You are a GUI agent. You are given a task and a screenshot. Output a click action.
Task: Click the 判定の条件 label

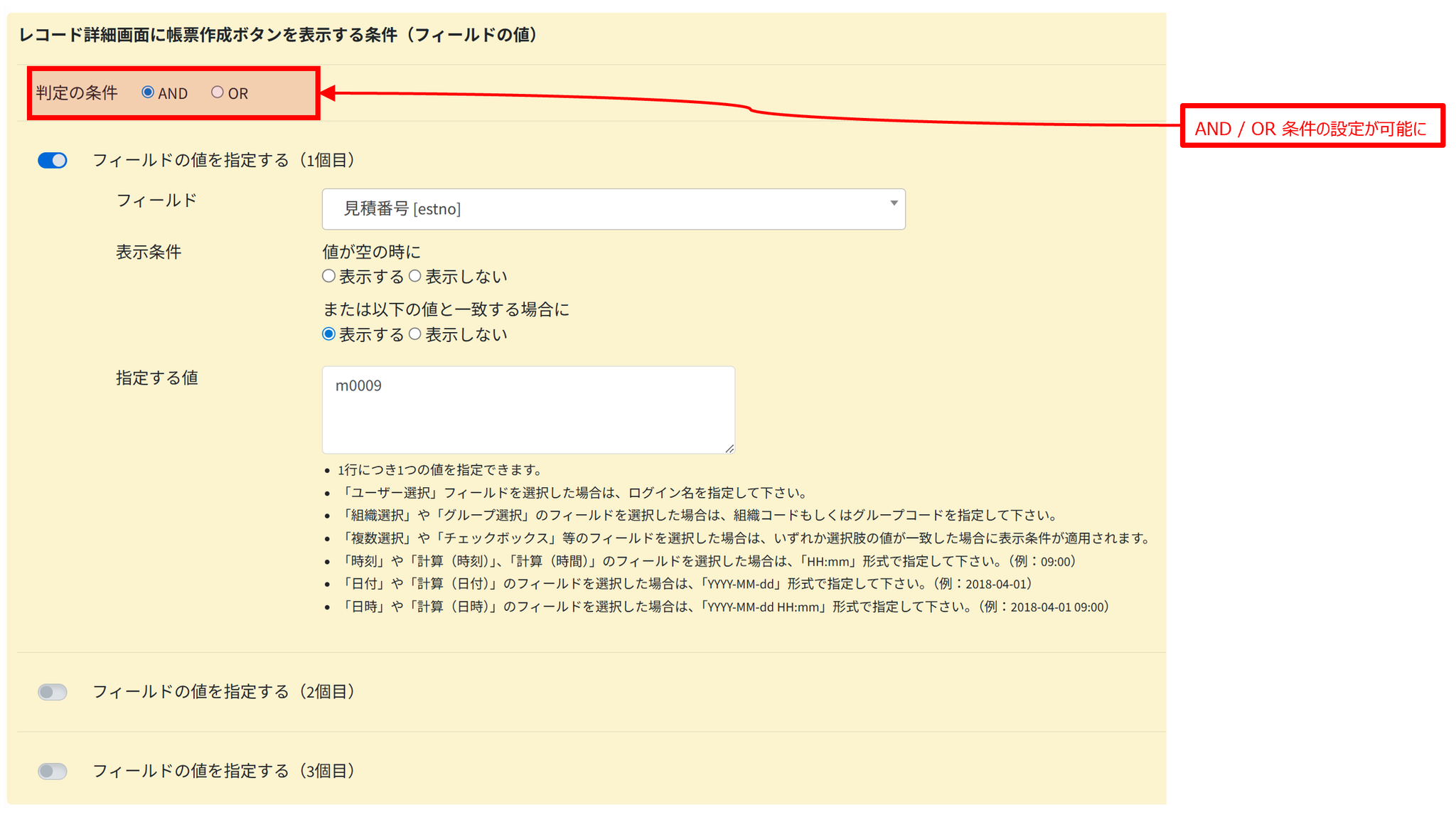[77, 93]
